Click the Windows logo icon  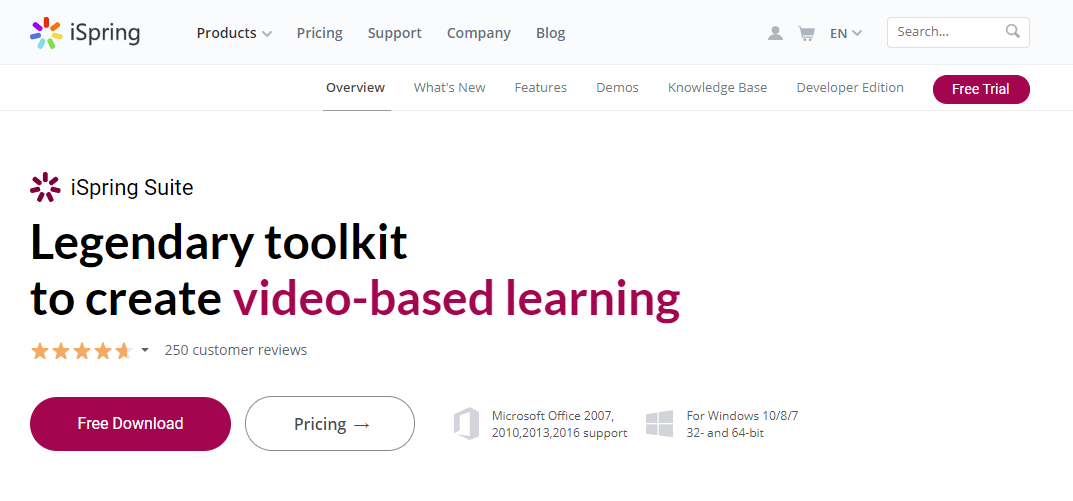(660, 424)
